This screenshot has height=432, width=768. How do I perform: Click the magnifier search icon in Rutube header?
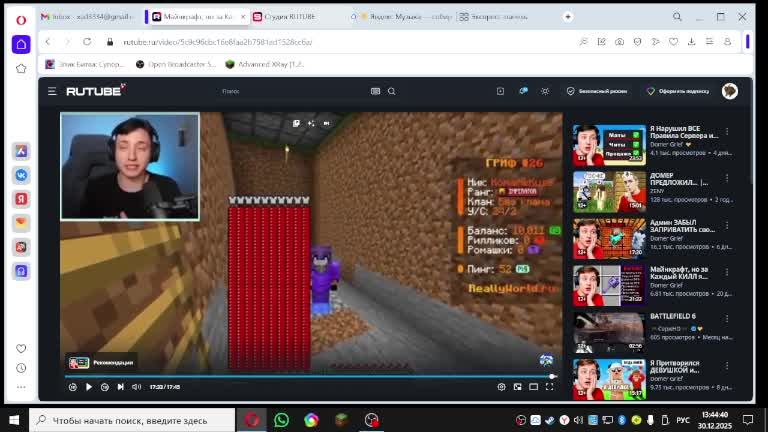pos(391,91)
